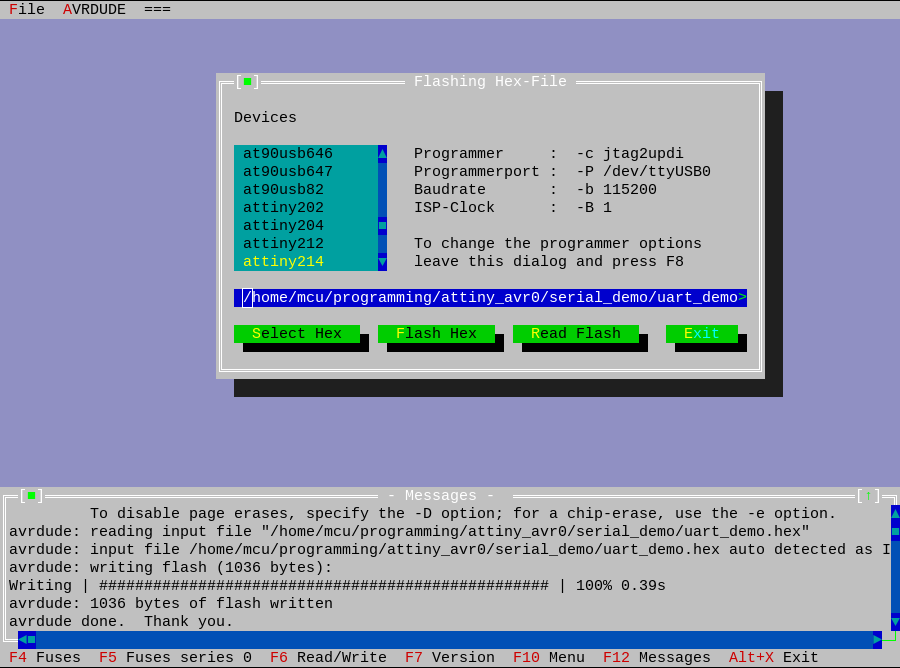The width and height of the screenshot is (900, 668).
Task: Click the hex path field's right overflow arrow
Action: 742,297
